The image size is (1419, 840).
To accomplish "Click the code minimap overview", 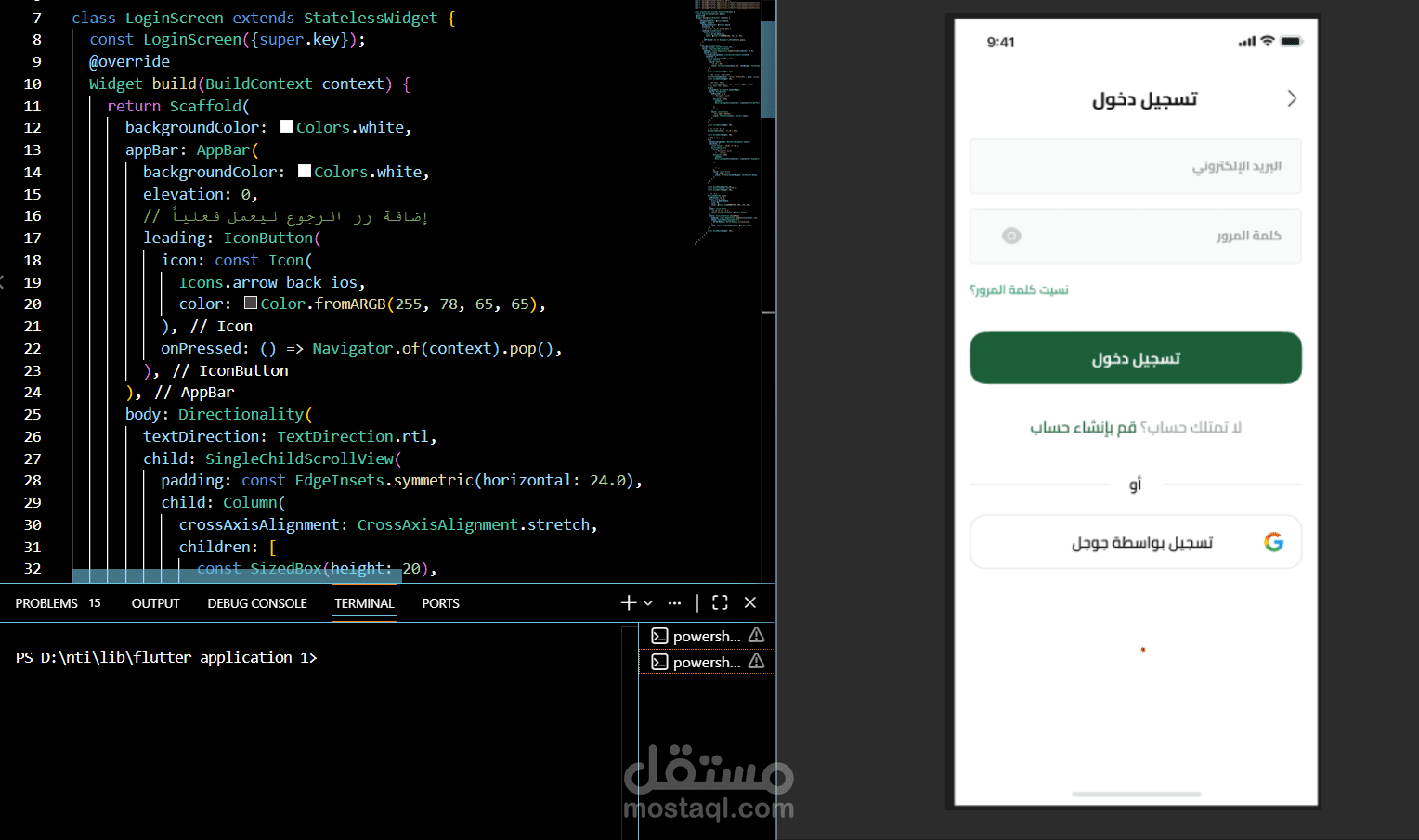I will click(x=727, y=121).
